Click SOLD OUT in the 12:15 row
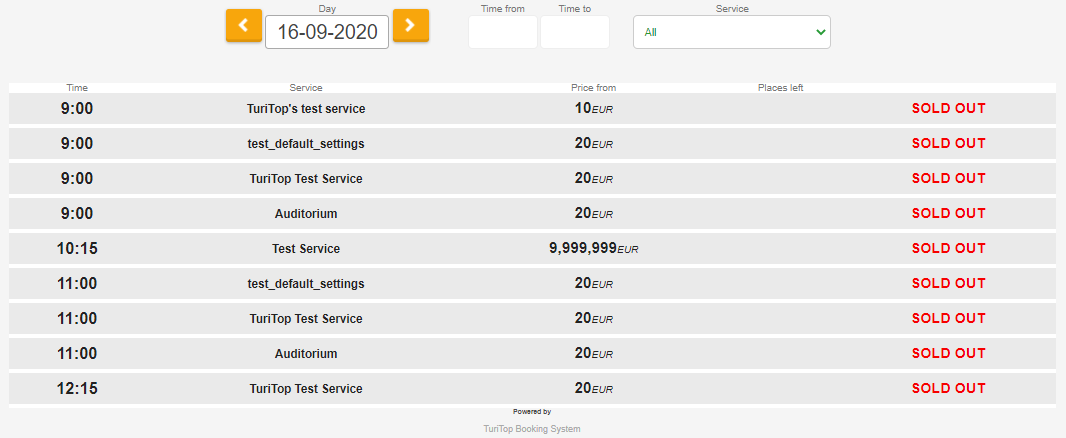 tap(948, 389)
